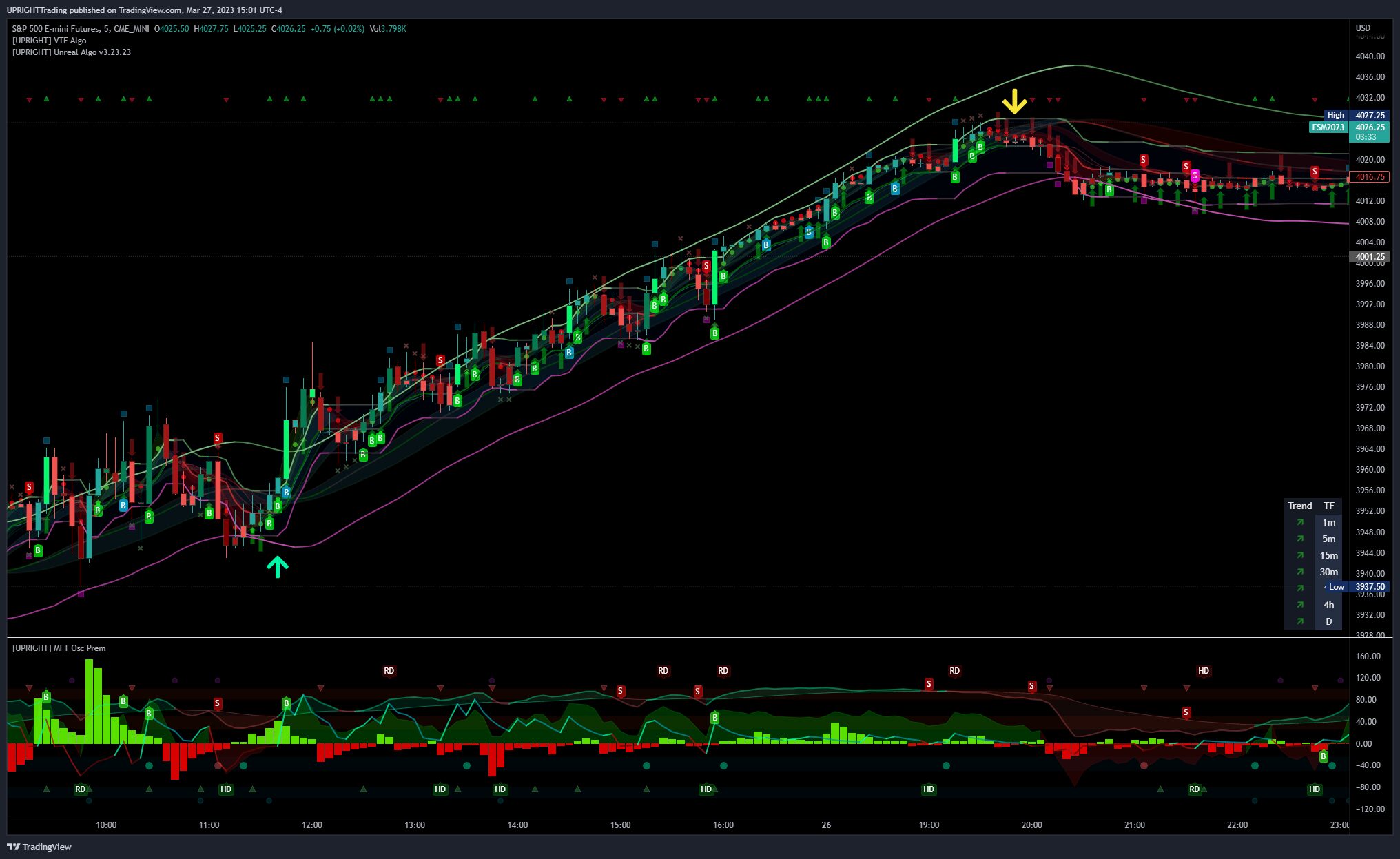The width and height of the screenshot is (1400, 859).
Task: Click the trend arrow beside the D timeframe
Action: pyautogui.click(x=1300, y=621)
